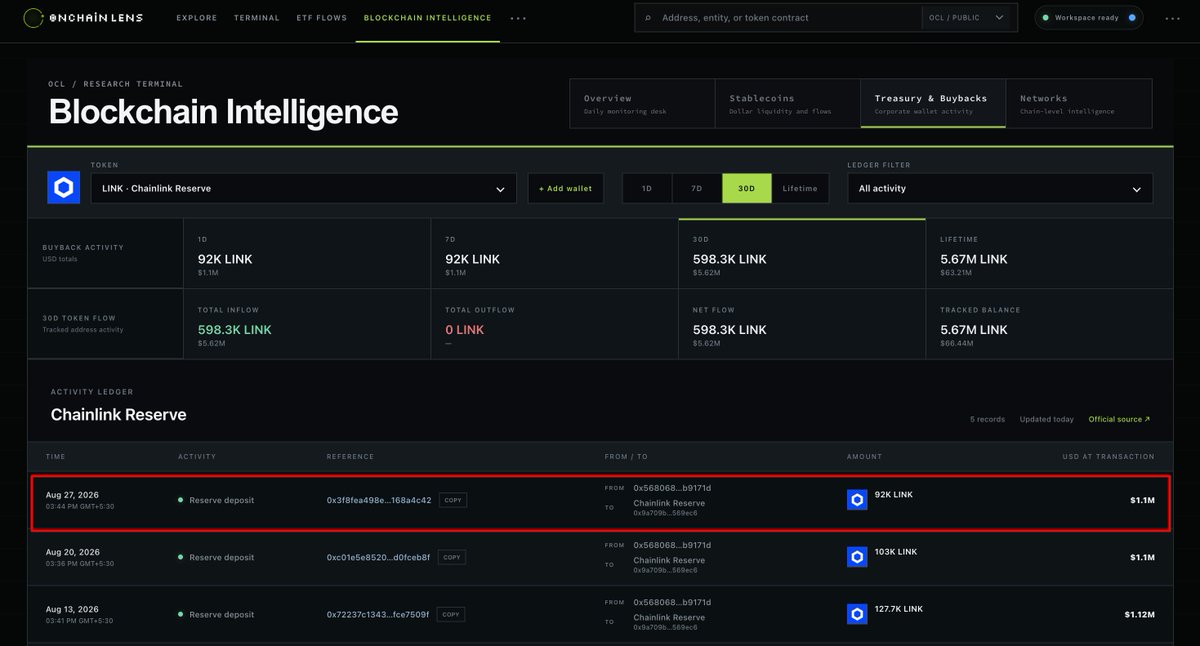Open transaction reference 0xc01e5e8520...d0fceb8f
The width and height of the screenshot is (1200, 646).
click(378, 557)
